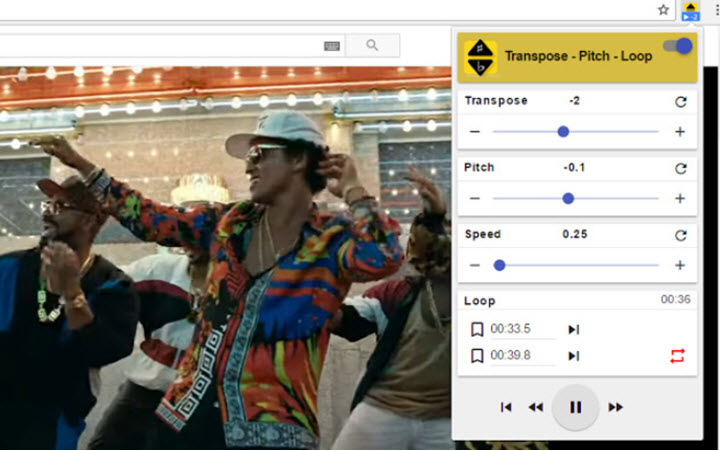This screenshot has height=451, width=720.
Task: Skip to the beginning of the track
Action: point(506,407)
